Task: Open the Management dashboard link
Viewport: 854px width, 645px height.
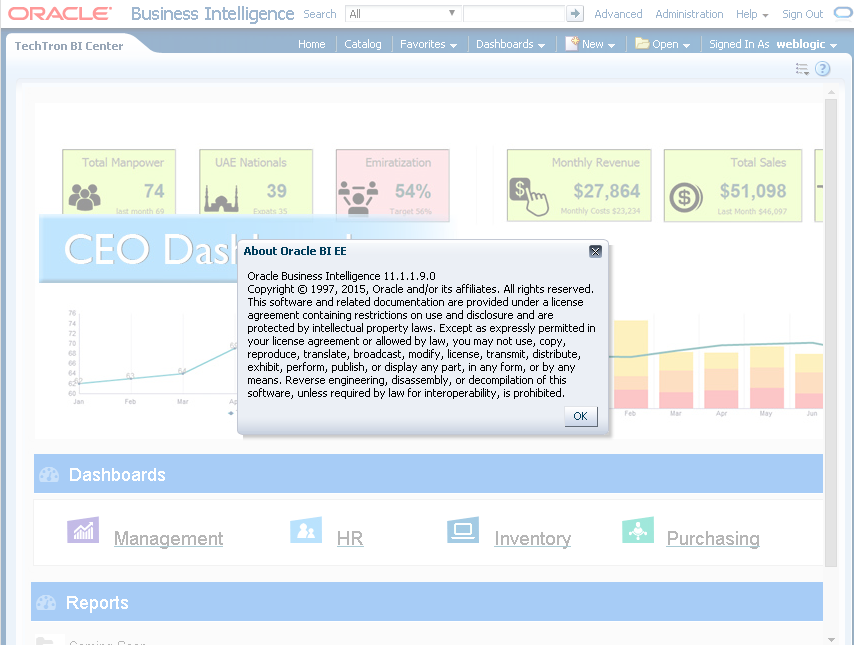Action: tap(168, 538)
